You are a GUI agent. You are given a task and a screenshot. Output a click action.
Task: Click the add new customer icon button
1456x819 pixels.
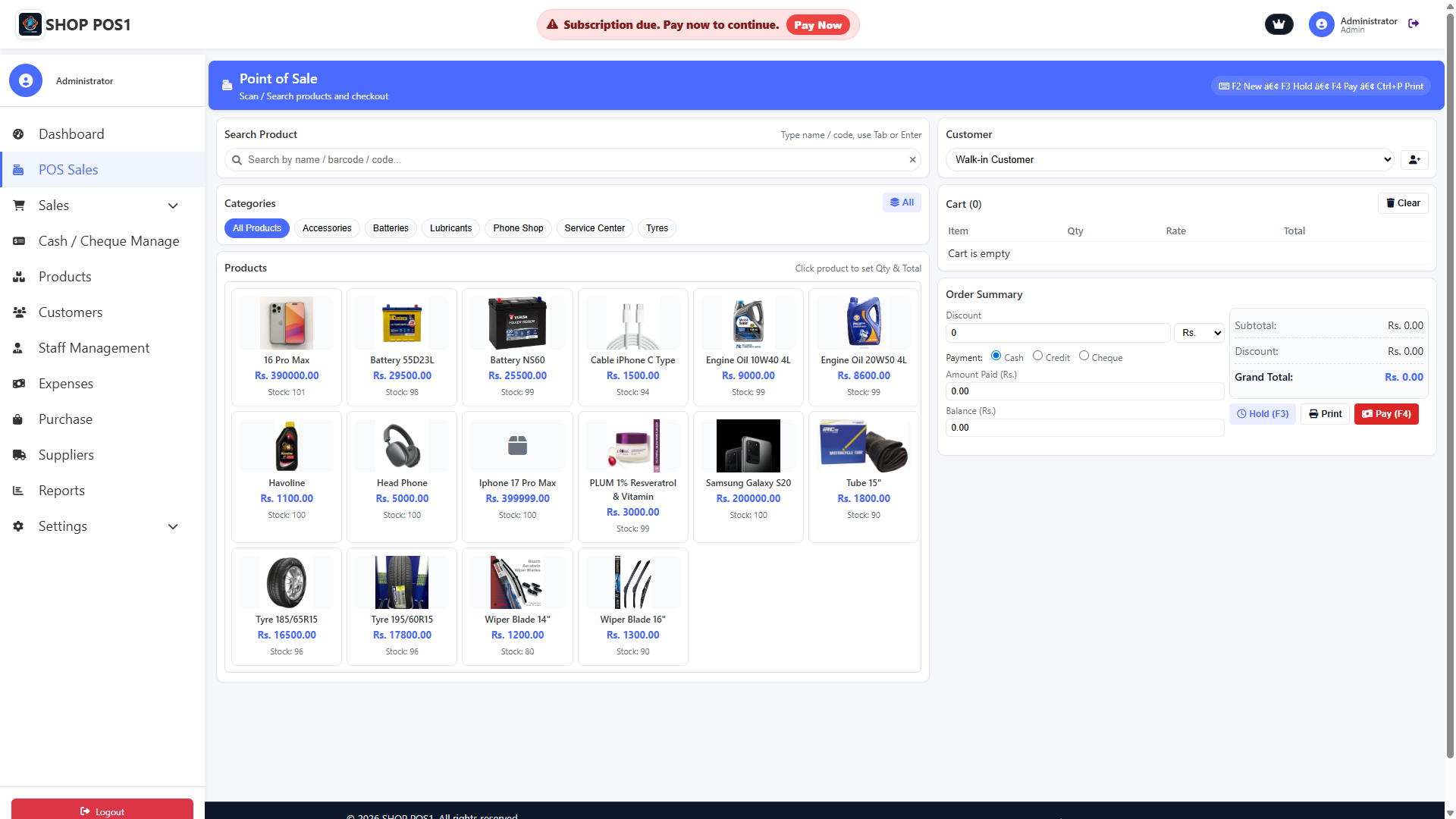point(1414,160)
